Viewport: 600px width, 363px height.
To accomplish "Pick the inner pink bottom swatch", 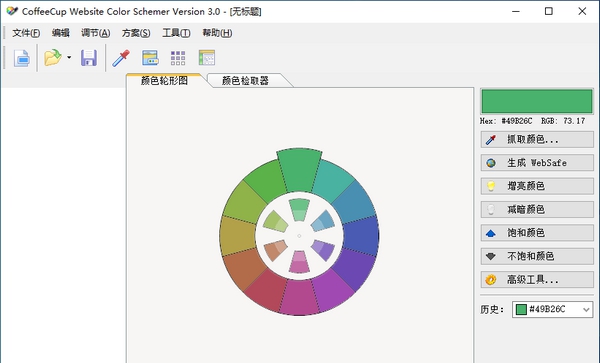I will pos(299,262).
